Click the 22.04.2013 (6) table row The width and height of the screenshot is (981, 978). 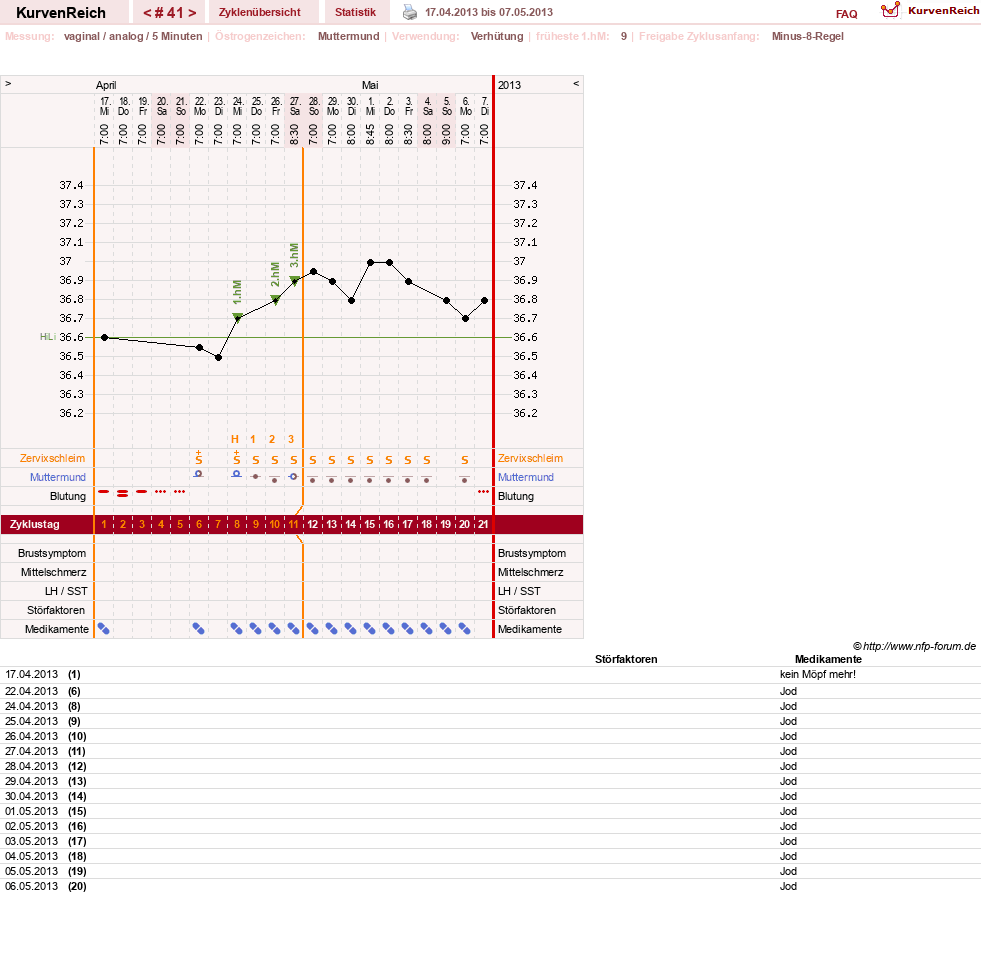[x=490, y=691]
